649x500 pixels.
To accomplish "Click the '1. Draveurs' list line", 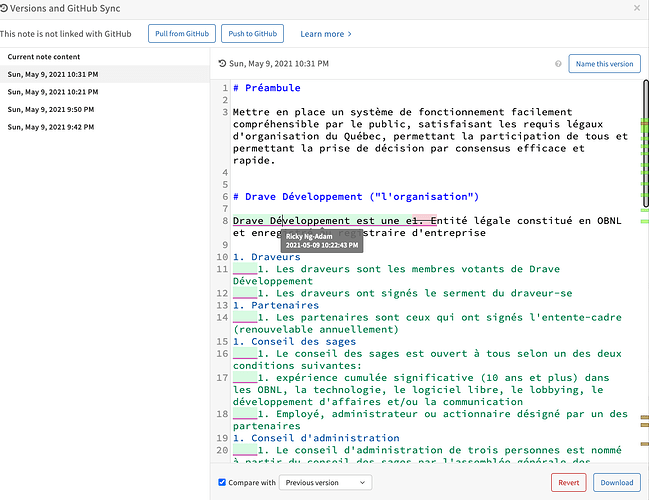I will click(x=267, y=257).
